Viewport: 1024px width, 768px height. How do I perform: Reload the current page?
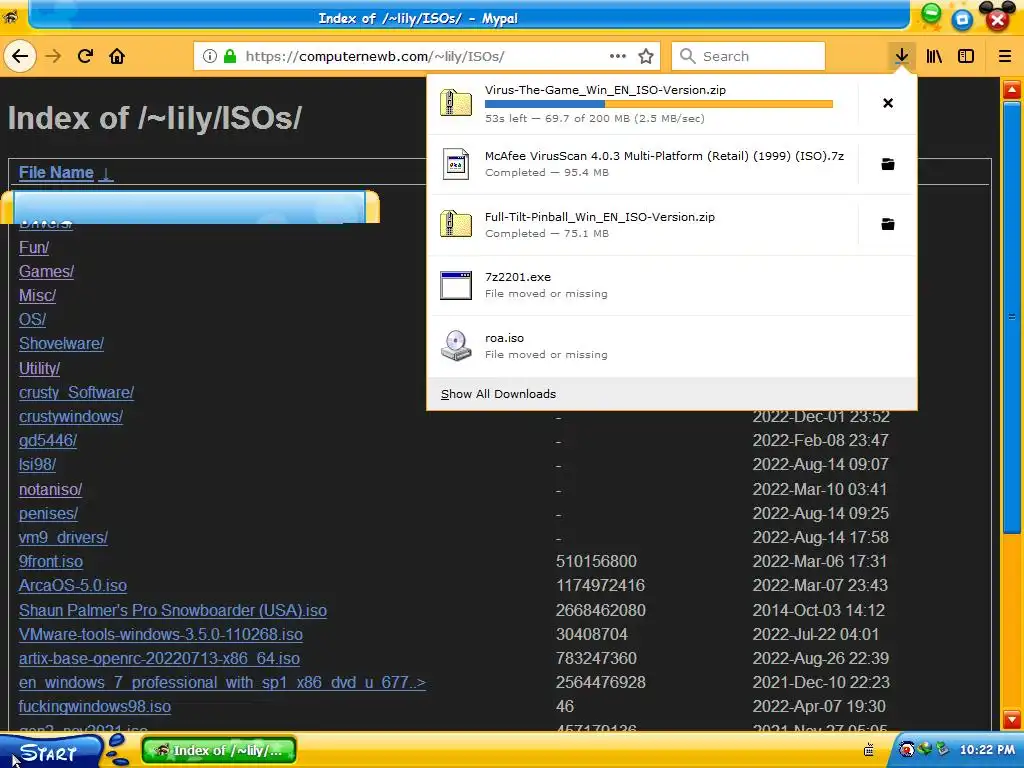85,56
